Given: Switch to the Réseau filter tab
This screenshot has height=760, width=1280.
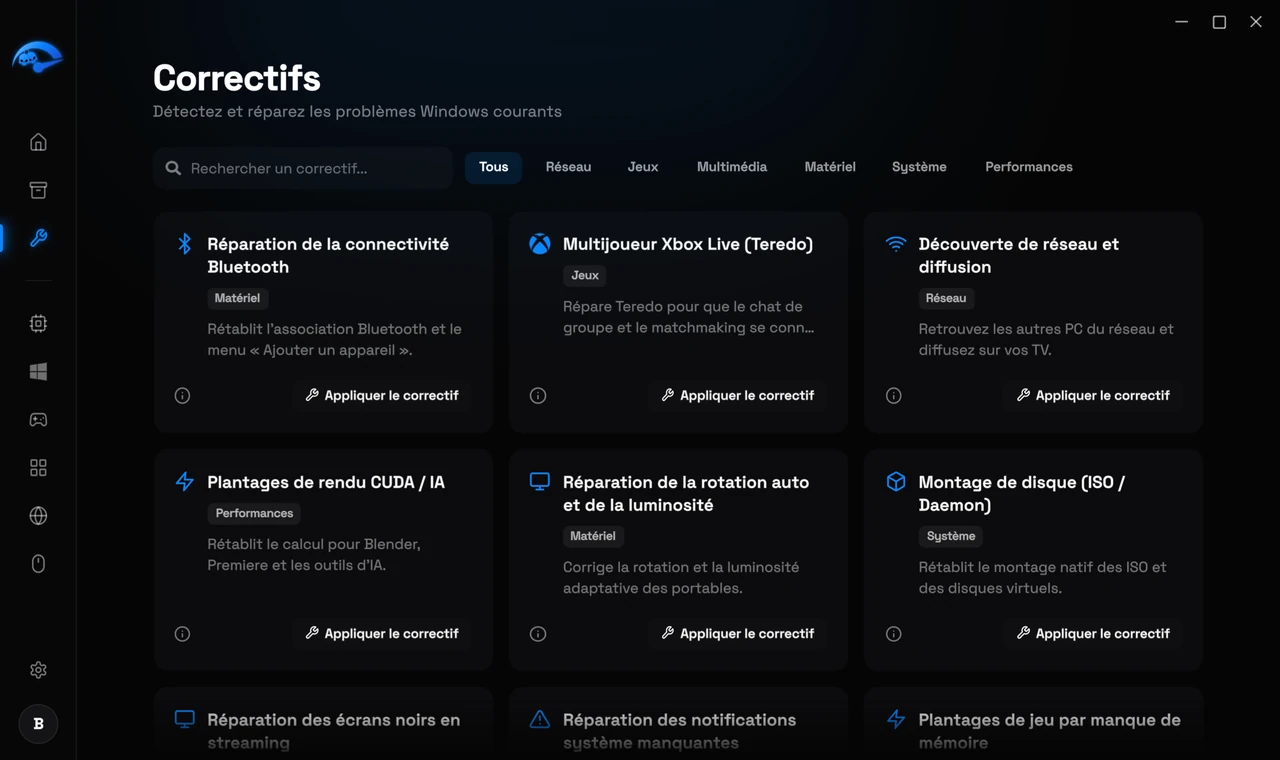Looking at the screenshot, I should (568, 167).
